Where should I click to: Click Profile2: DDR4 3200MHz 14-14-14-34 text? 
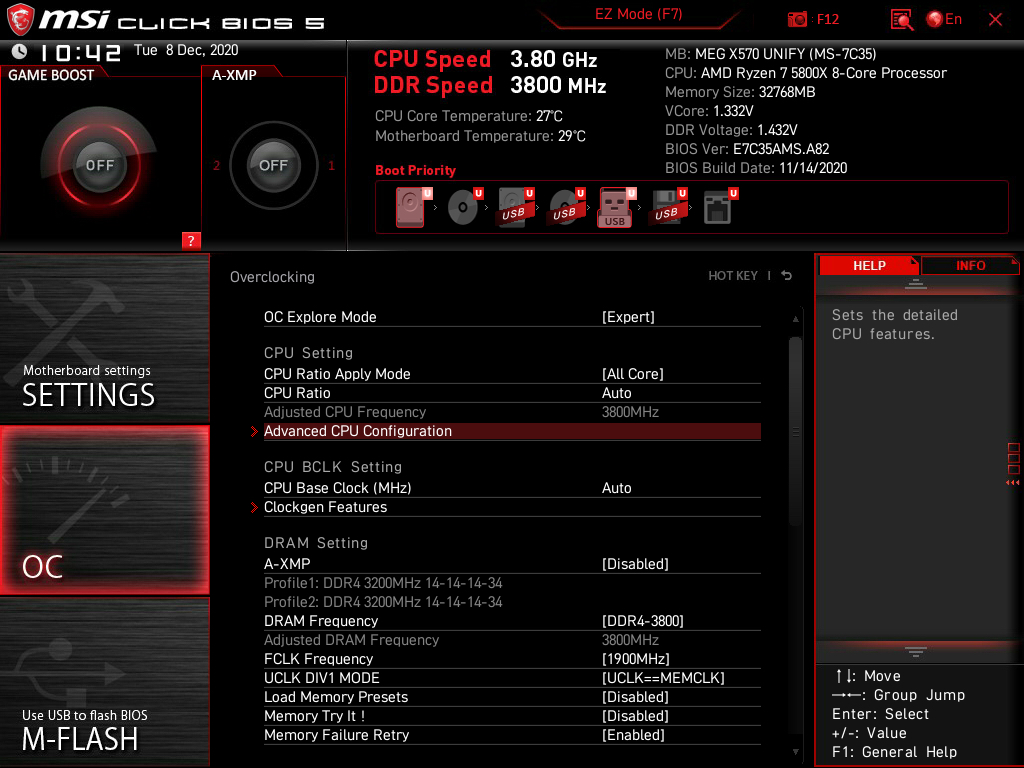click(x=383, y=601)
